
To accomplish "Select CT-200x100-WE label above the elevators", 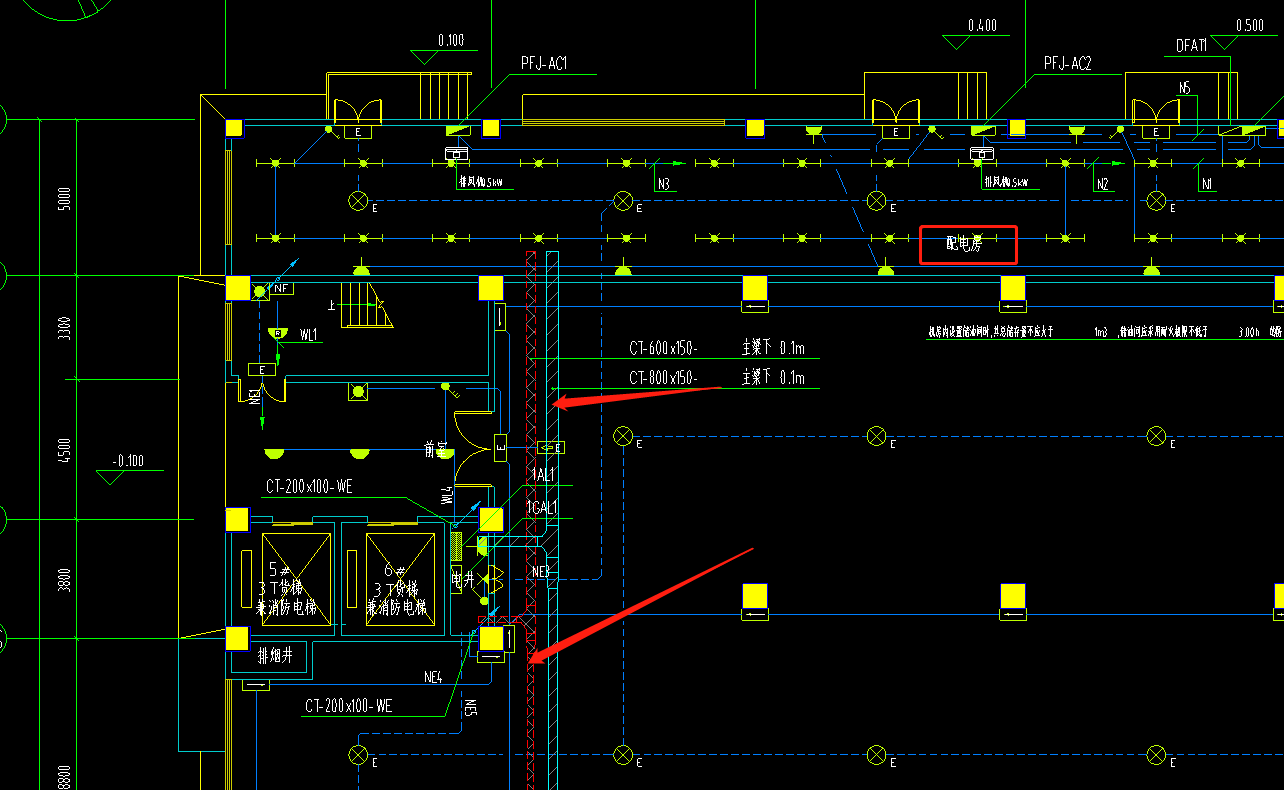I will 309,487.
